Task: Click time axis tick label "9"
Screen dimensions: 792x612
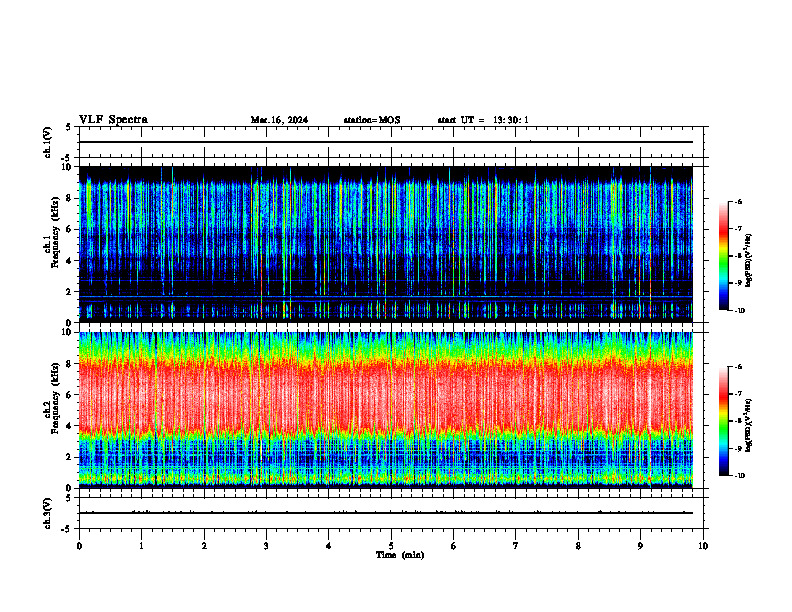Action: click(640, 546)
